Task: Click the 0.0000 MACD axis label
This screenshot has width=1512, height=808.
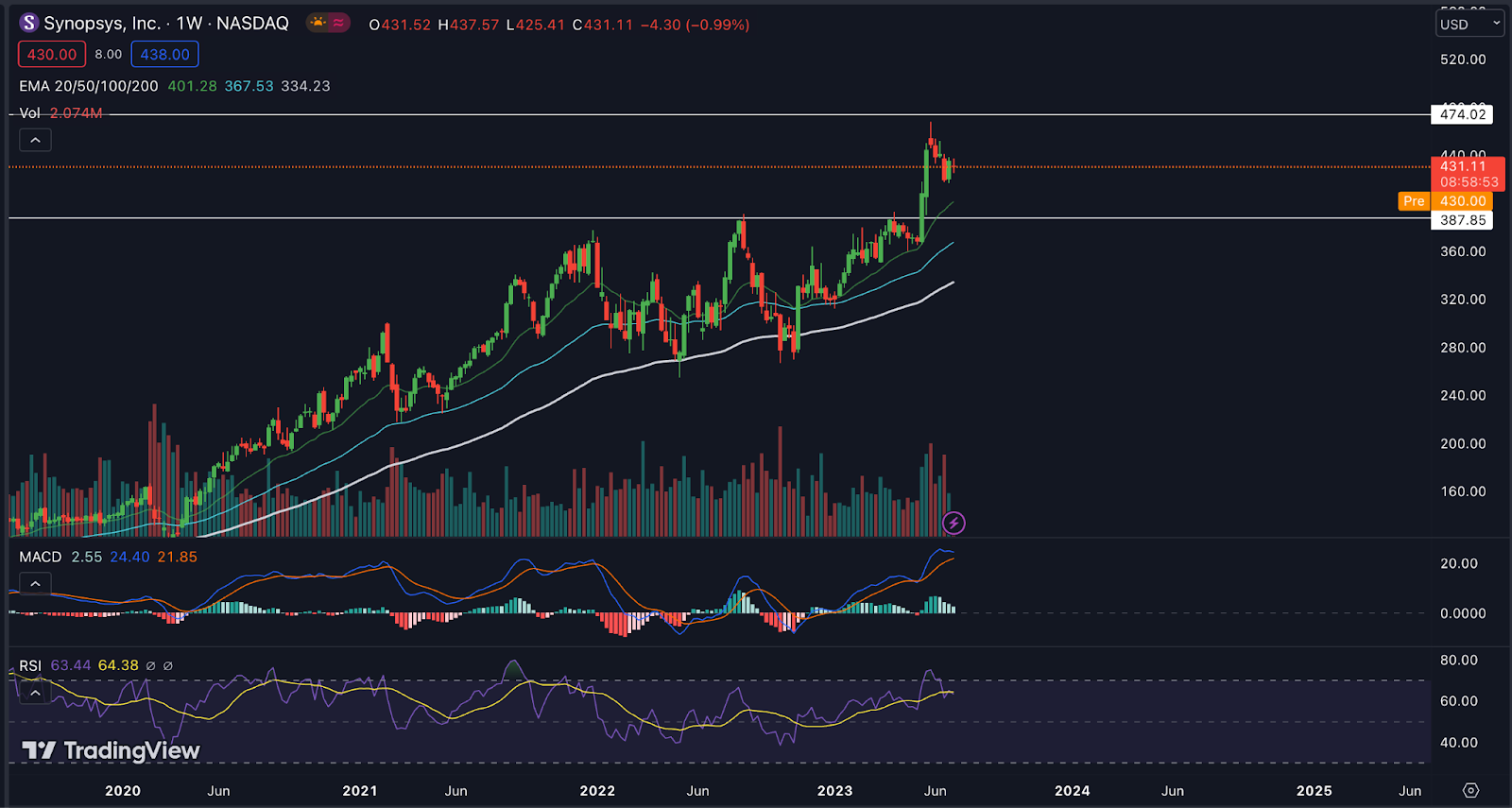Action: click(x=1463, y=613)
